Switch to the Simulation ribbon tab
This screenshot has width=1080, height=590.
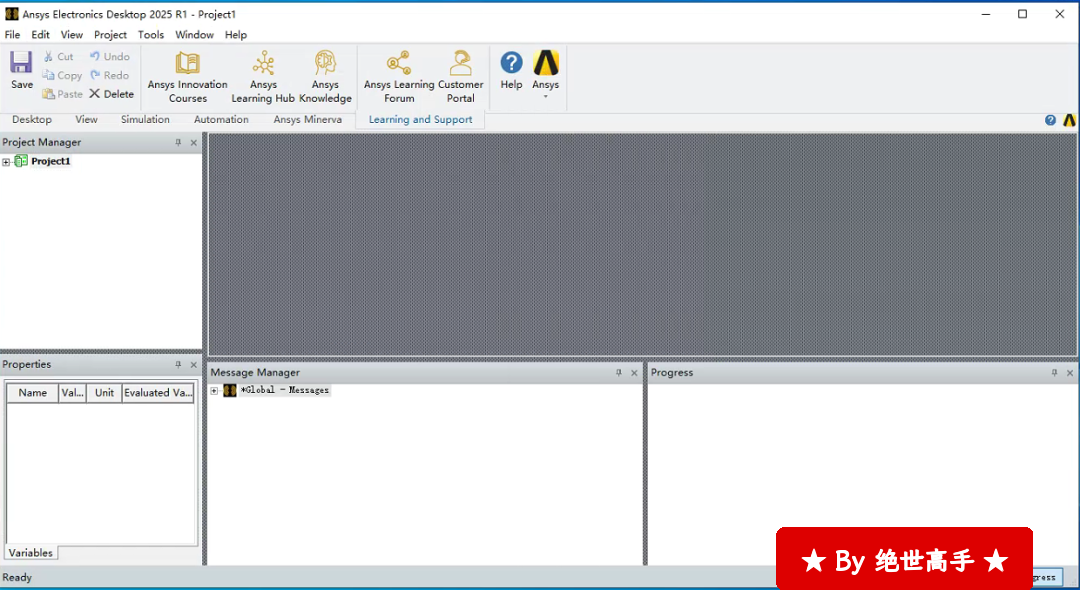click(x=145, y=120)
